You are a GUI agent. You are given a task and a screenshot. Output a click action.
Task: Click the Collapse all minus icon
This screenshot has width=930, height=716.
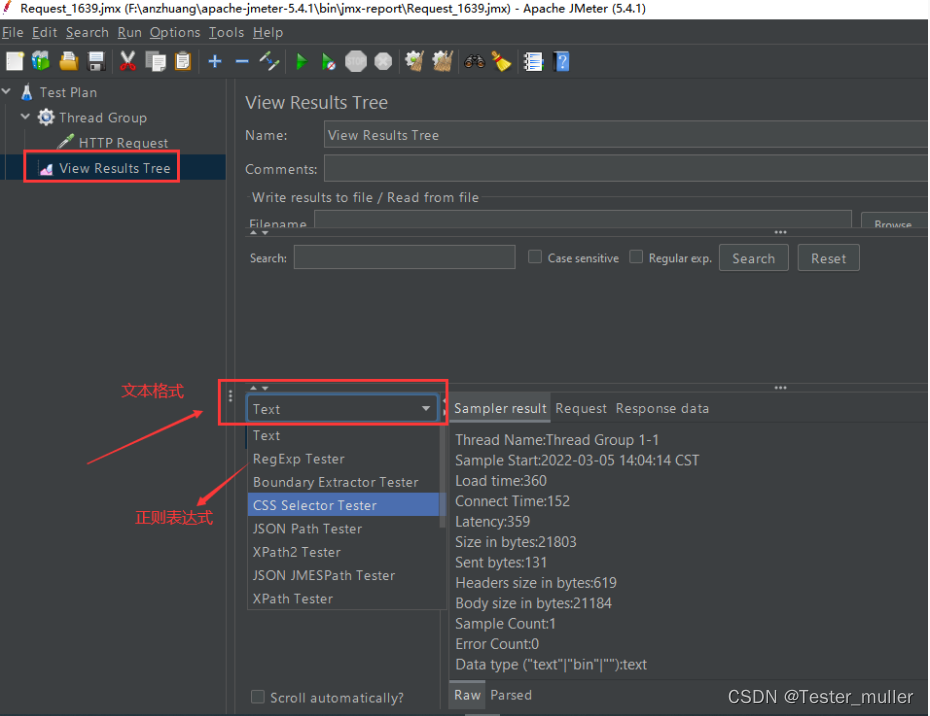pyautogui.click(x=241, y=61)
